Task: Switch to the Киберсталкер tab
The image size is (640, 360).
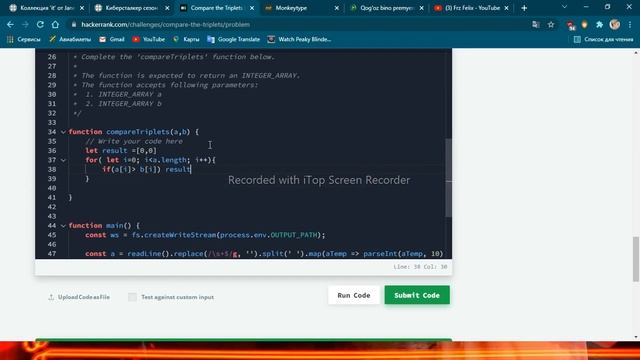Action: click(x=132, y=8)
